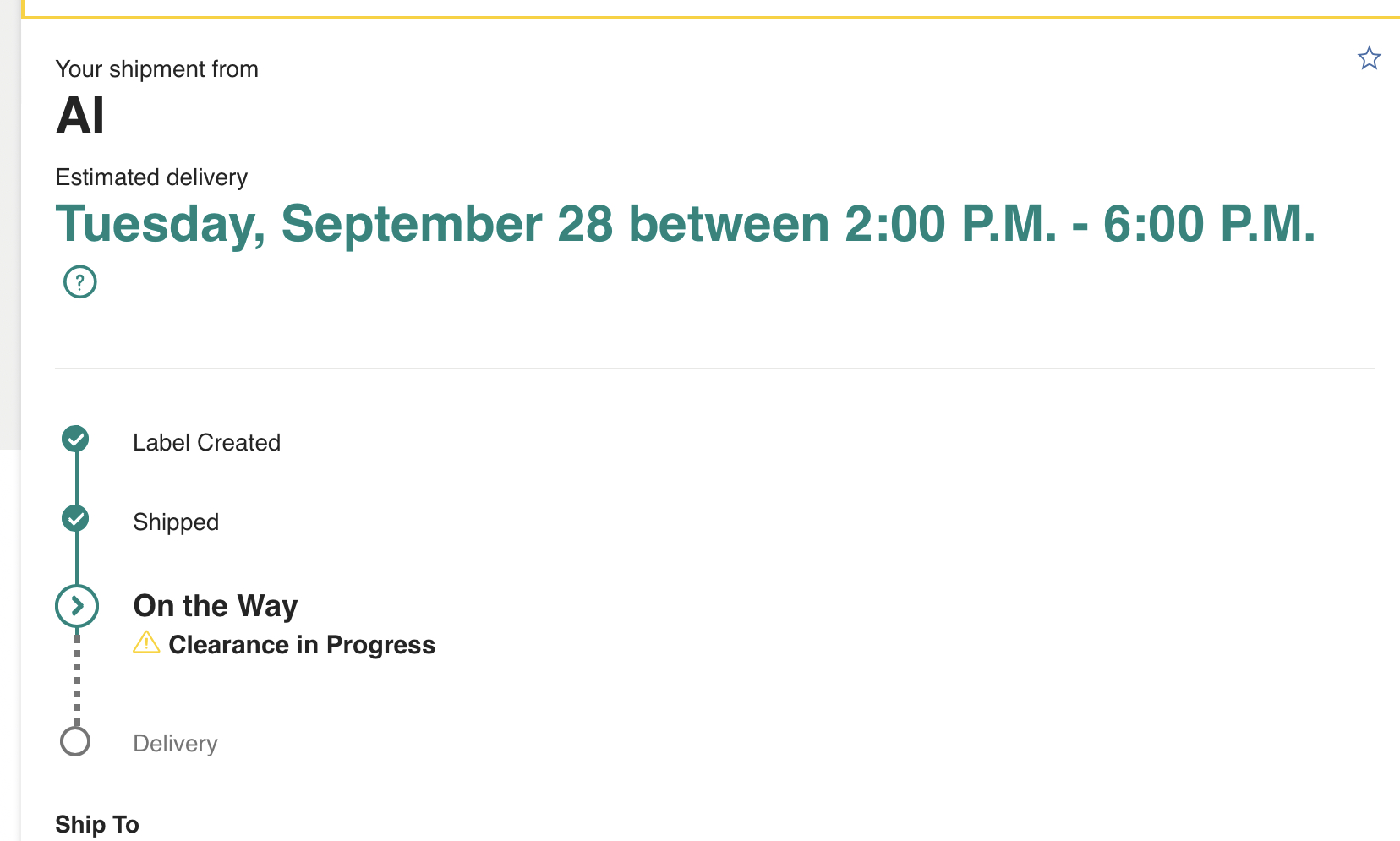Viewport: 1400px width, 841px height.
Task: Click the Ship To heading
Action: pyautogui.click(x=97, y=824)
